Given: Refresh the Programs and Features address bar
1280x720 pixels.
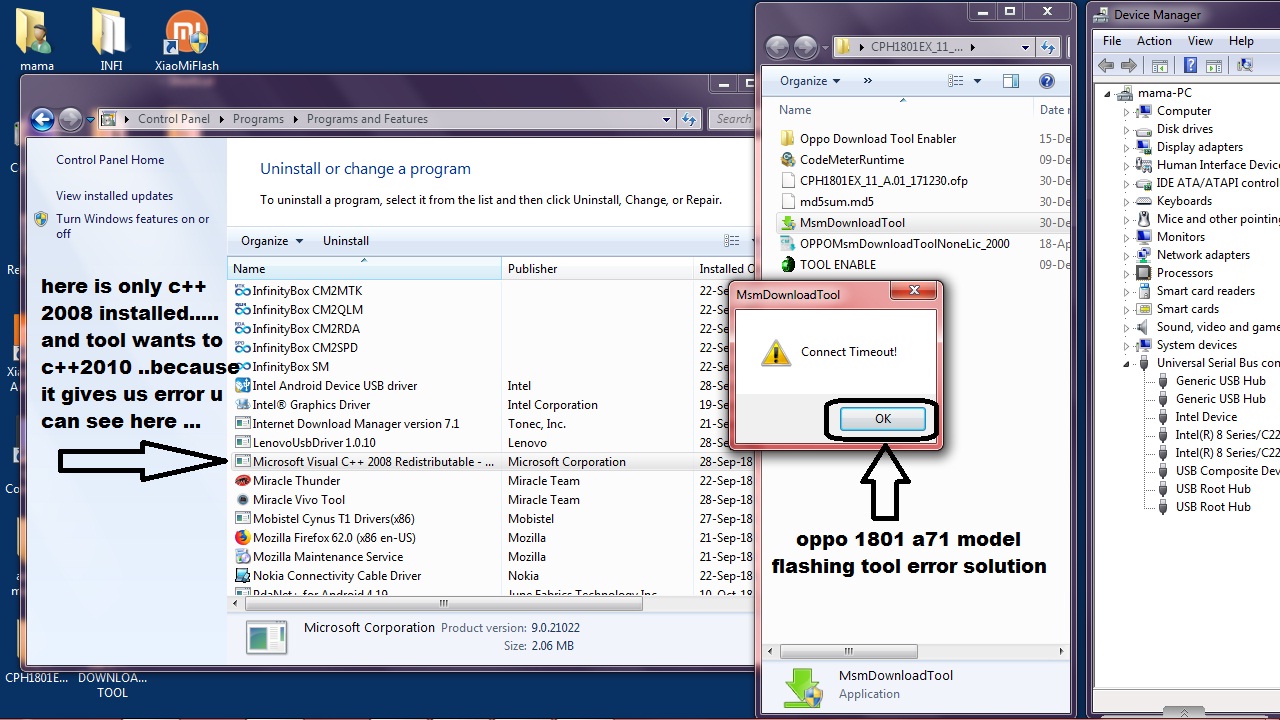Looking at the screenshot, I should click(x=689, y=119).
